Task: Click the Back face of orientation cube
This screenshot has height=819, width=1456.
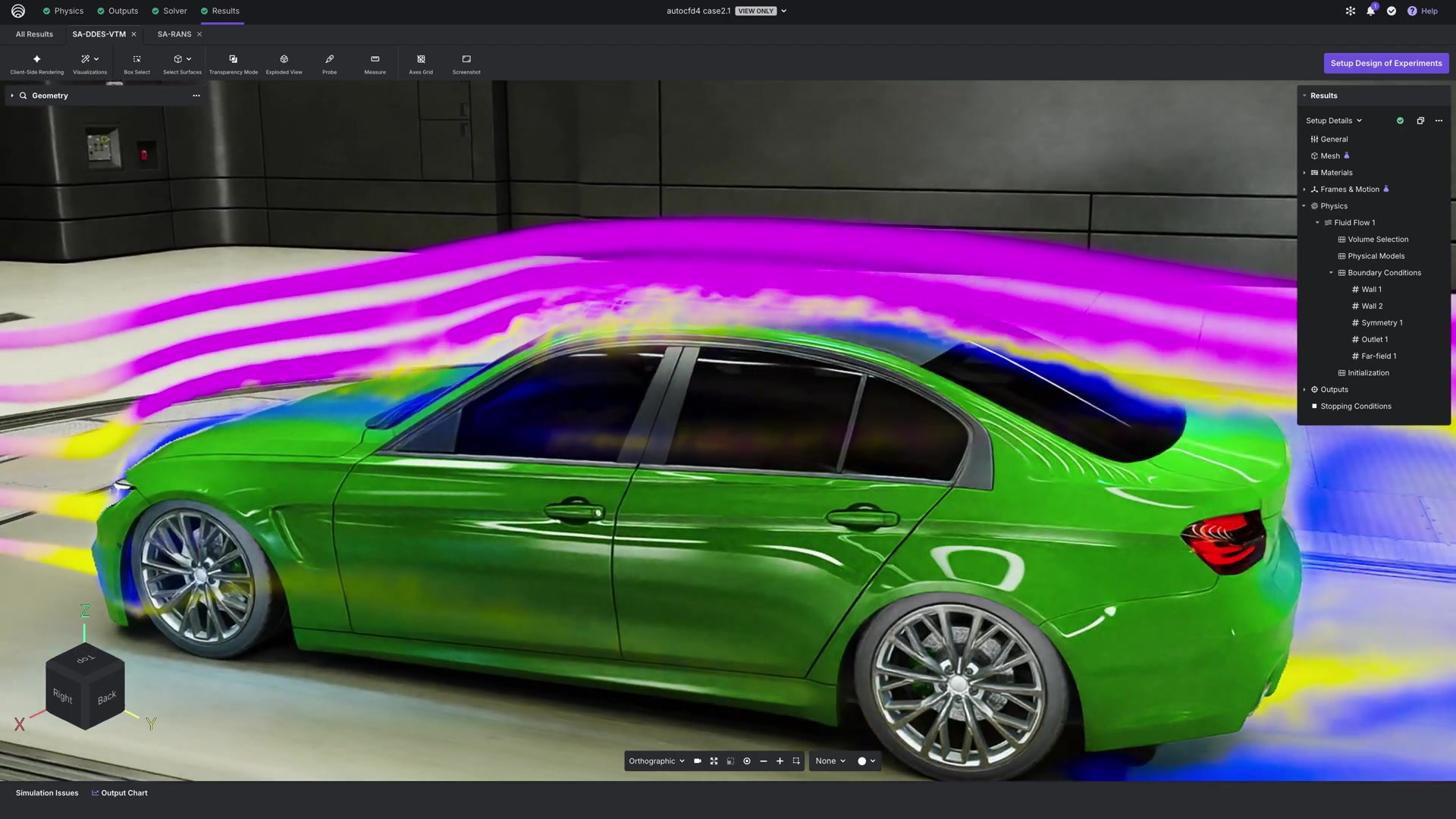Action: 106,697
